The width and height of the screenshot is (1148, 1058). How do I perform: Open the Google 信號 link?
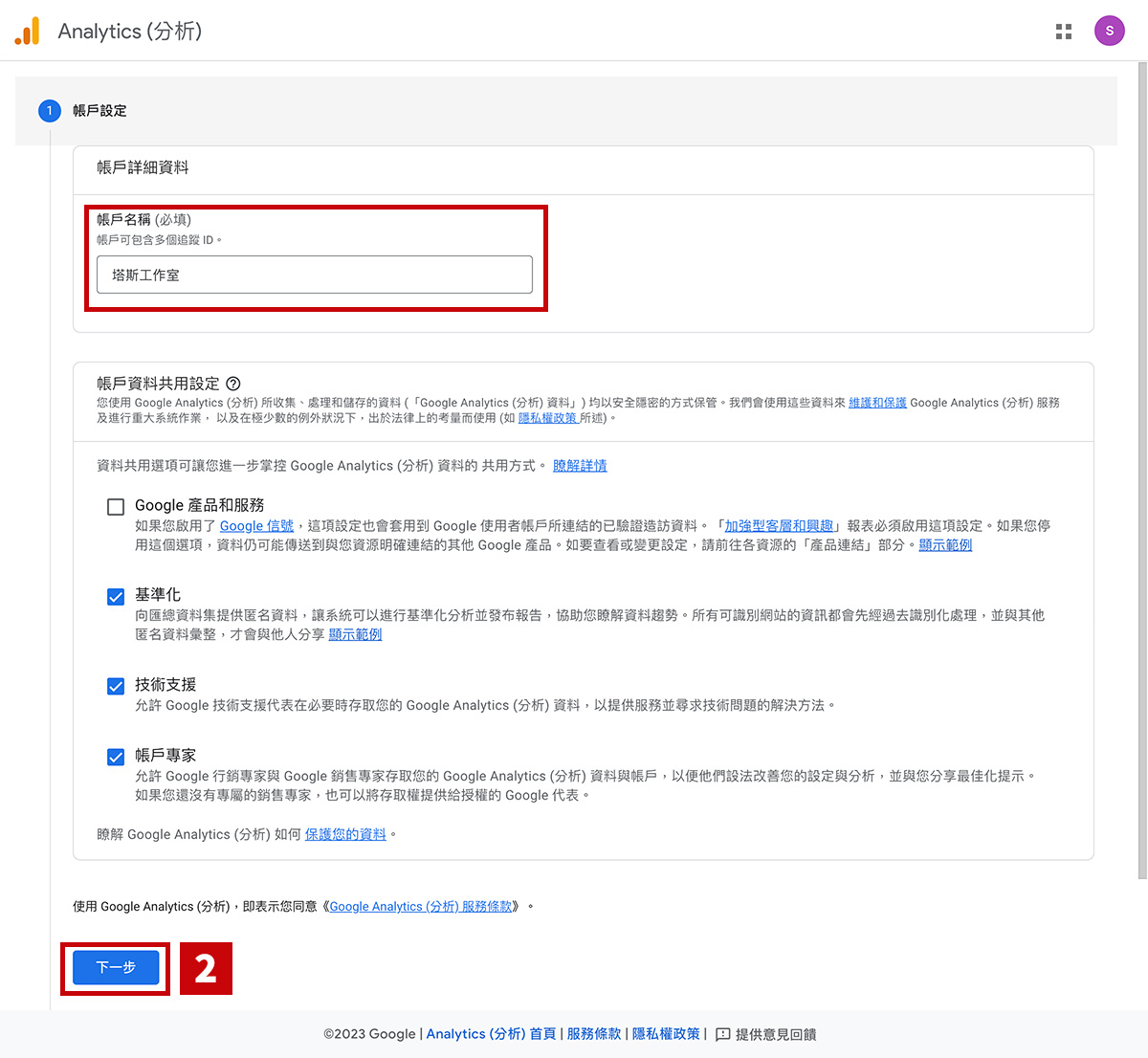(x=256, y=526)
